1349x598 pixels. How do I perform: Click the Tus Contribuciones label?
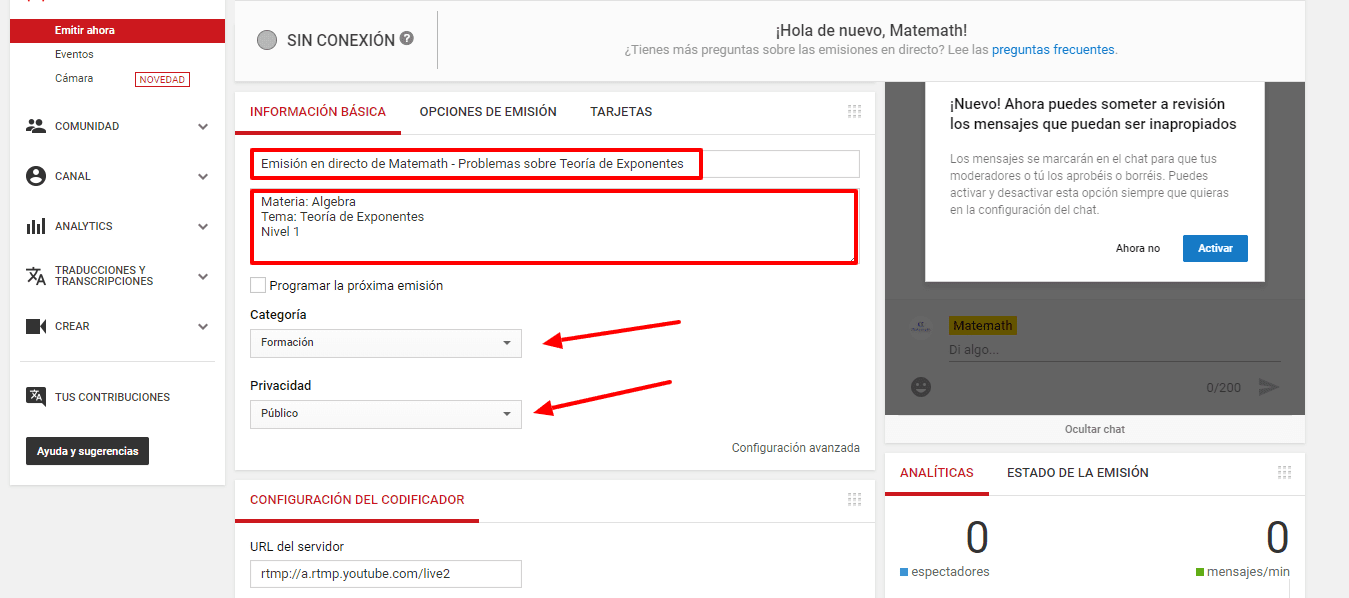[112, 397]
